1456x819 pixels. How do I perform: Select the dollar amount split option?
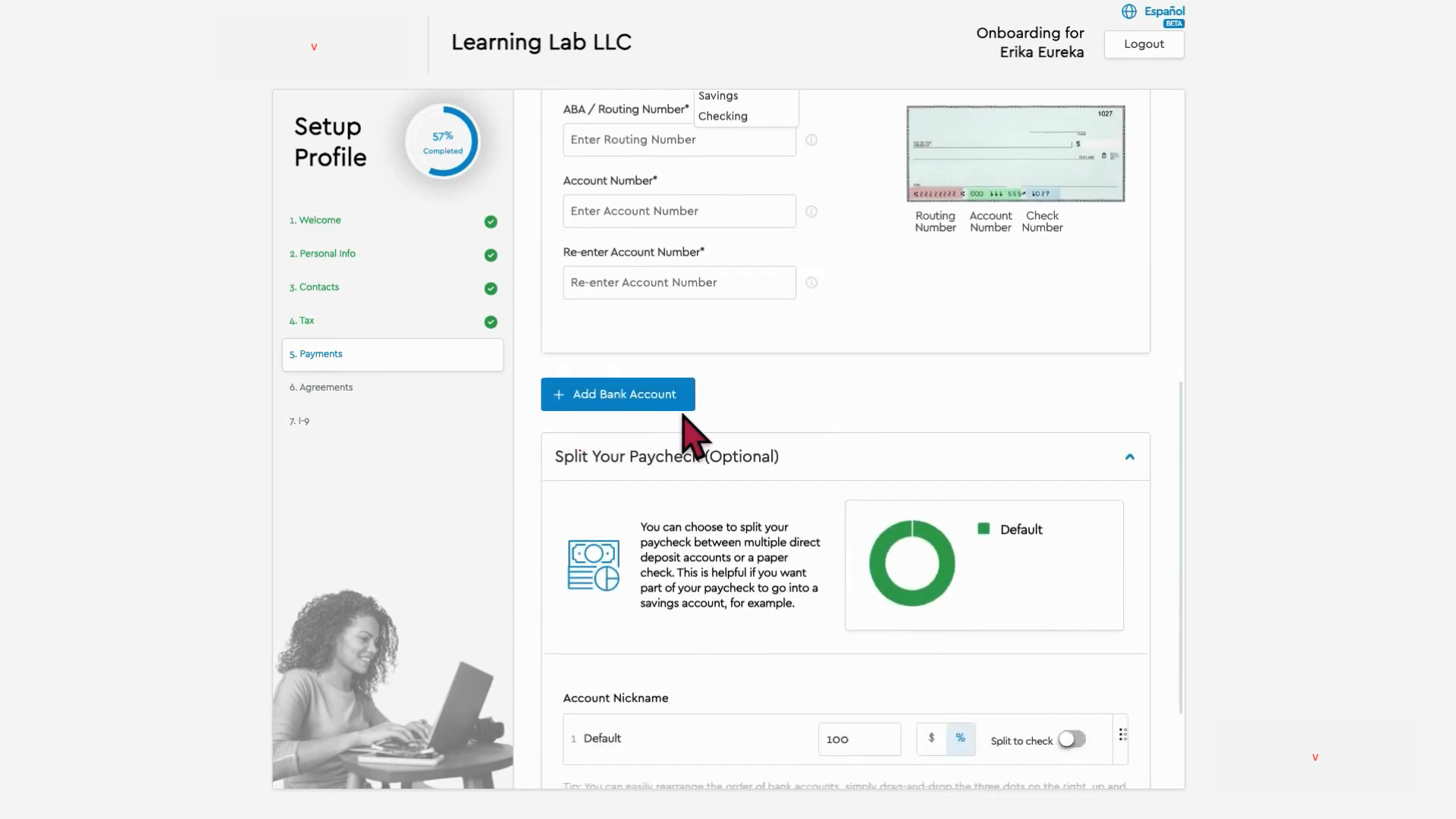[931, 739]
